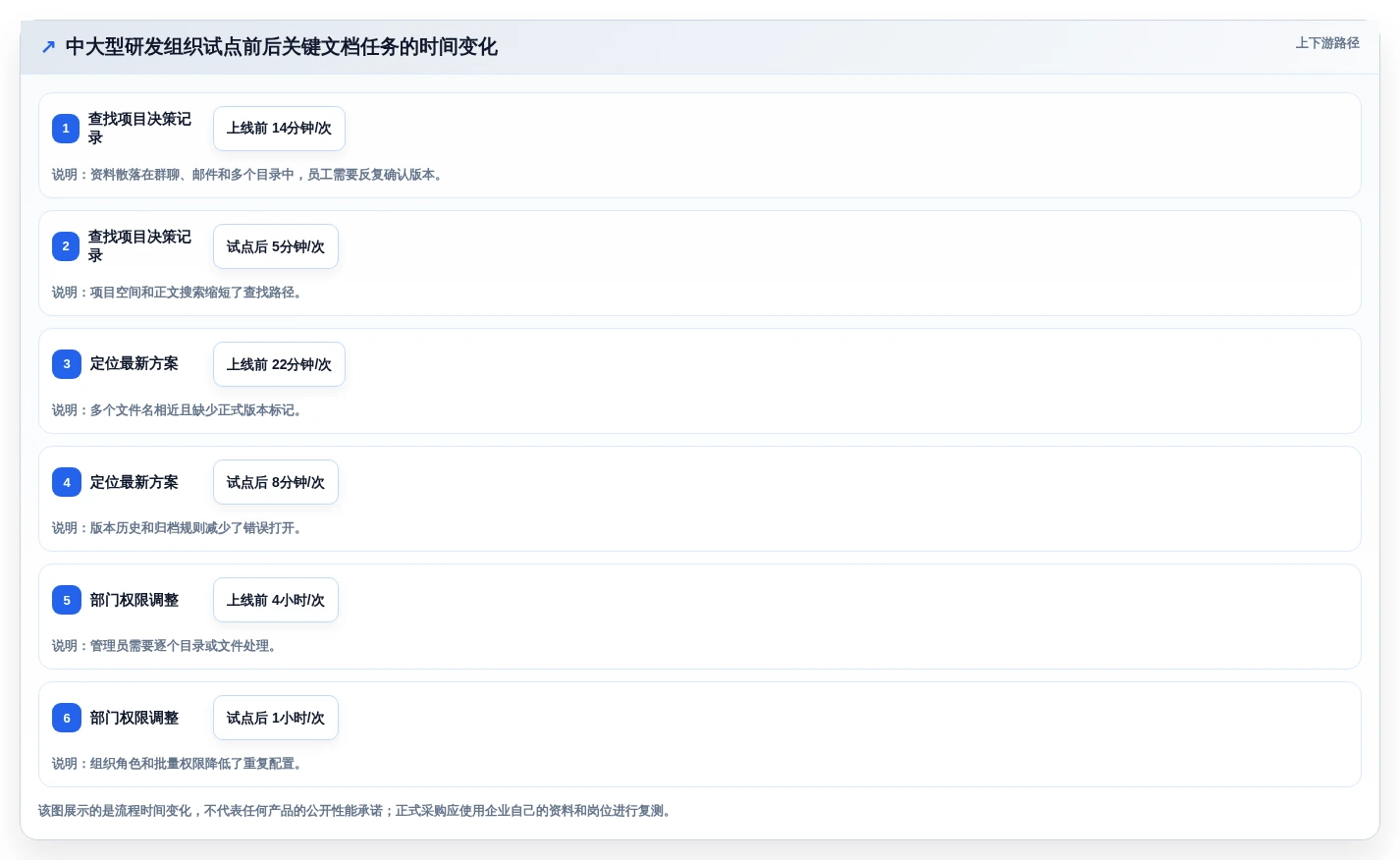This screenshot has width=1400, height=860.
Task: Select step number badge 4
Action: 66,482
